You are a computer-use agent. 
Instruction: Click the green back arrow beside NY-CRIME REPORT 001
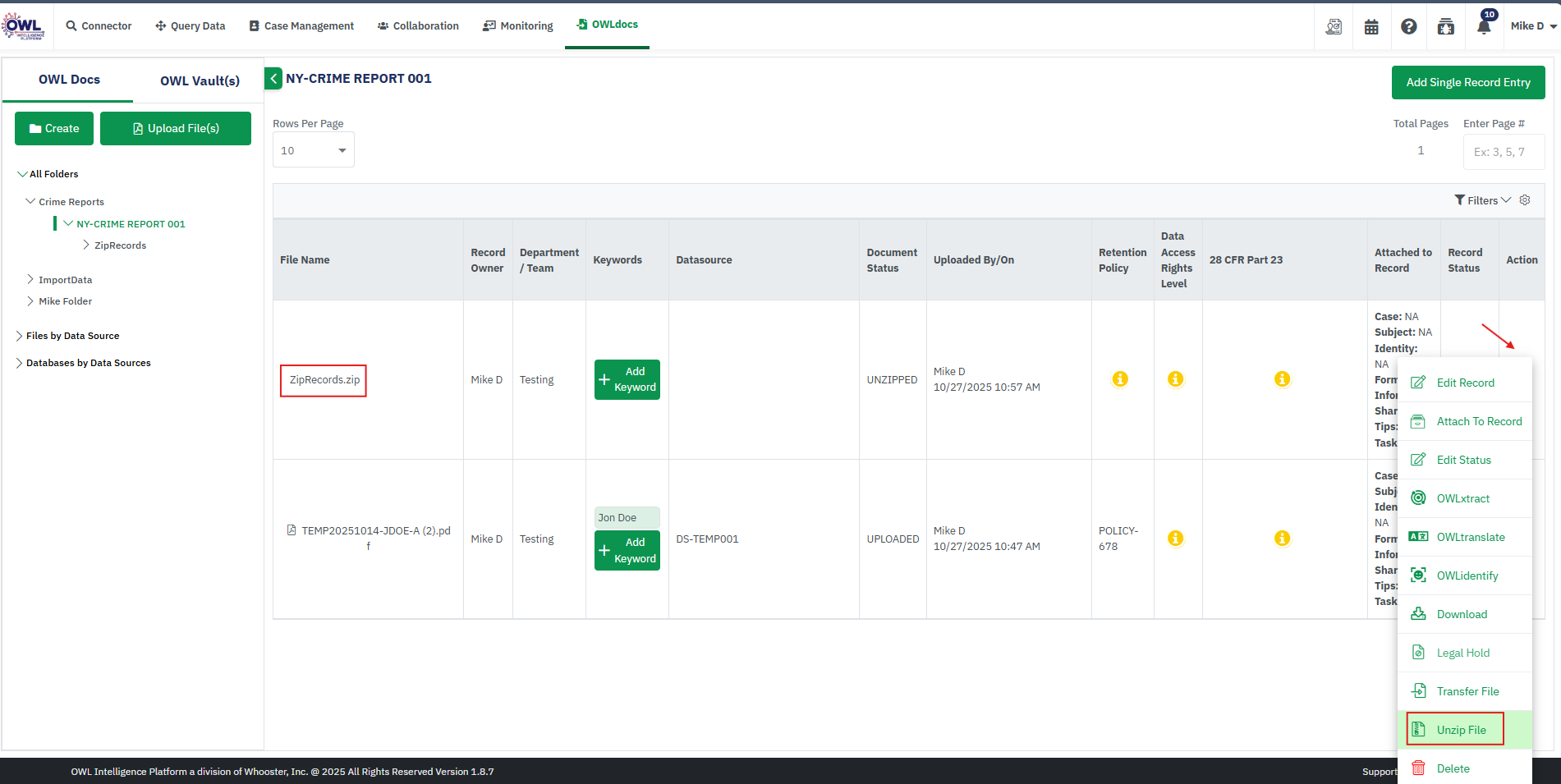273,79
